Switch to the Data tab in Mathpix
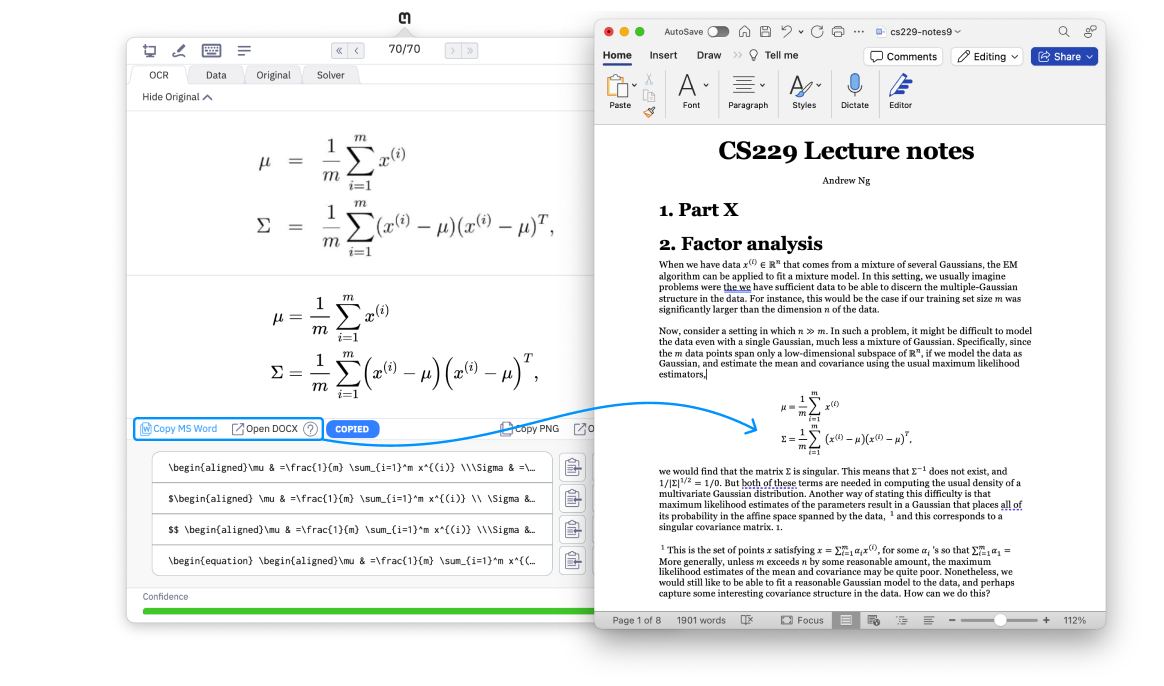Screen dimensions: 1164x686 [x=215, y=74]
